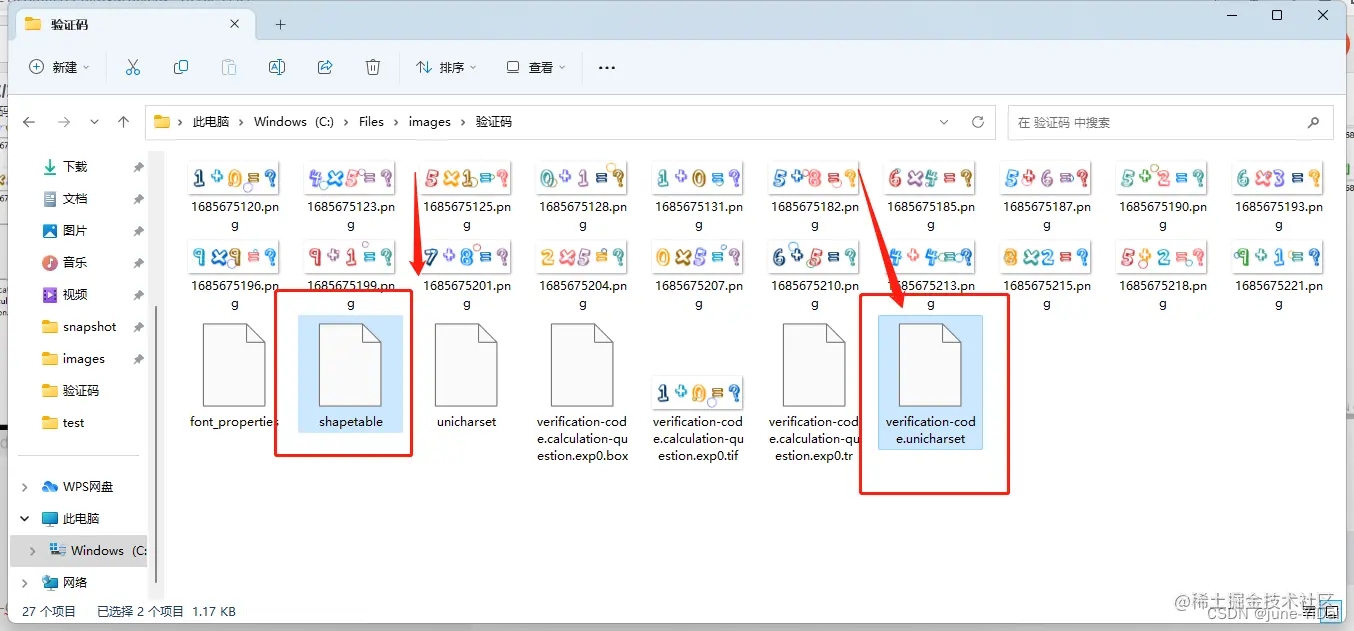The height and width of the screenshot is (631, 1354).
Task: Select image 1685675207.png
Action: (698, 275)
